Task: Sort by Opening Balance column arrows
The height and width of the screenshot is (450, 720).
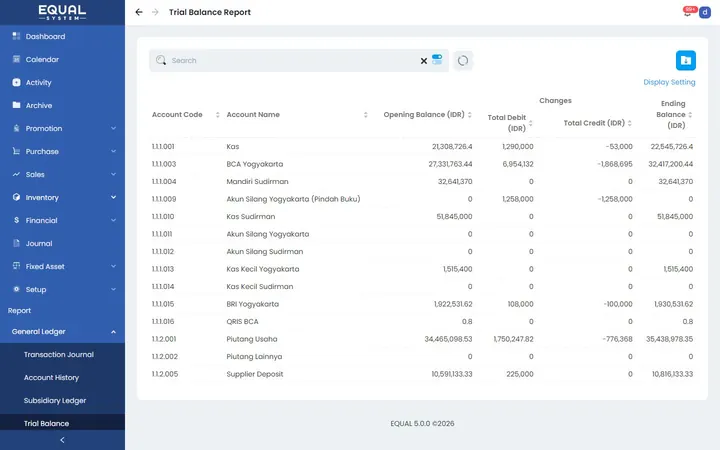Action: [x=470, y=115]
